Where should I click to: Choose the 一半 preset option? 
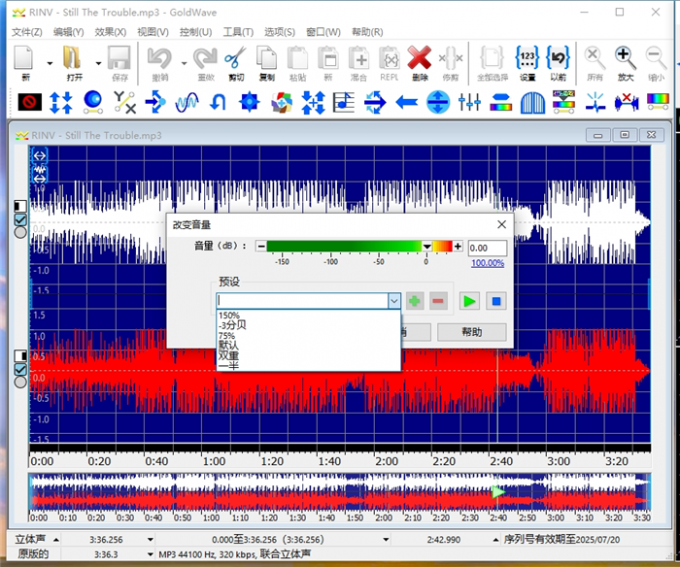(308, 366)
